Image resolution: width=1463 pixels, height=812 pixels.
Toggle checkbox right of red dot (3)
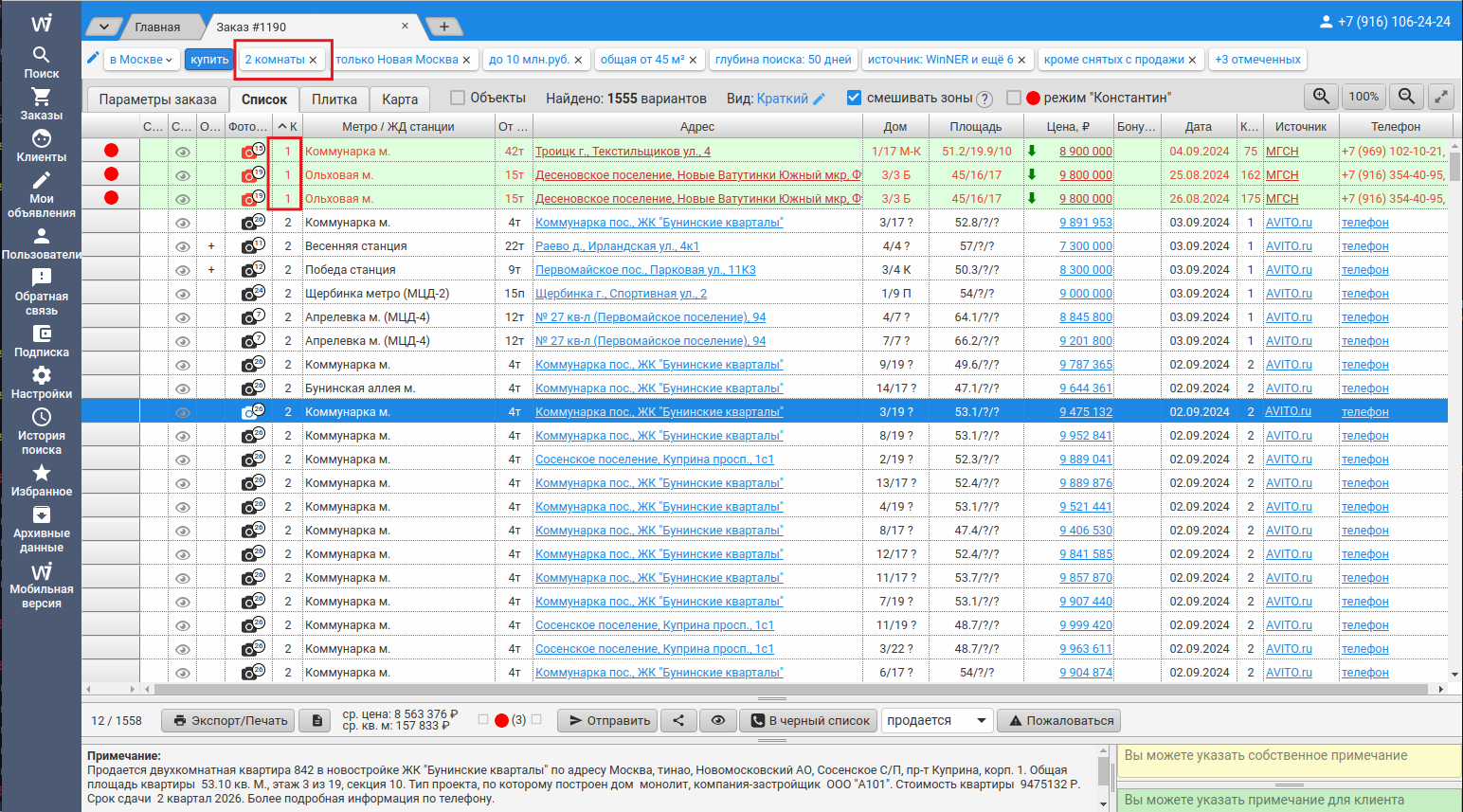[536, 720]
